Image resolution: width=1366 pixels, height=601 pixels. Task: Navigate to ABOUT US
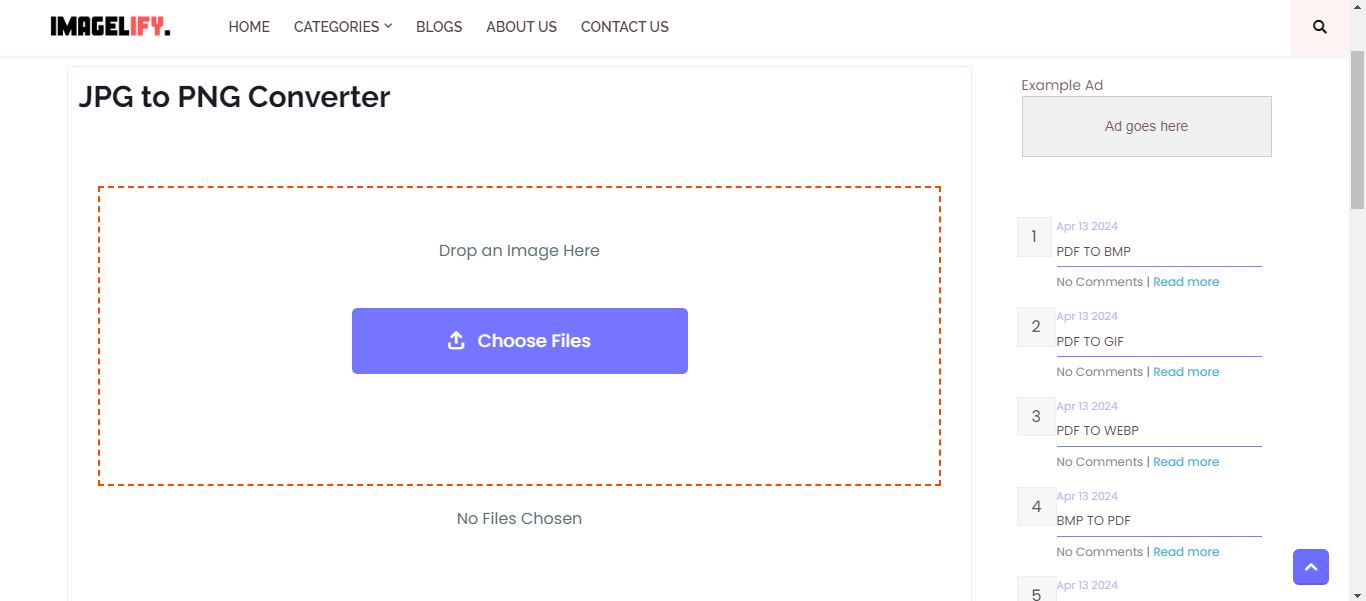[x=521, y=27]
